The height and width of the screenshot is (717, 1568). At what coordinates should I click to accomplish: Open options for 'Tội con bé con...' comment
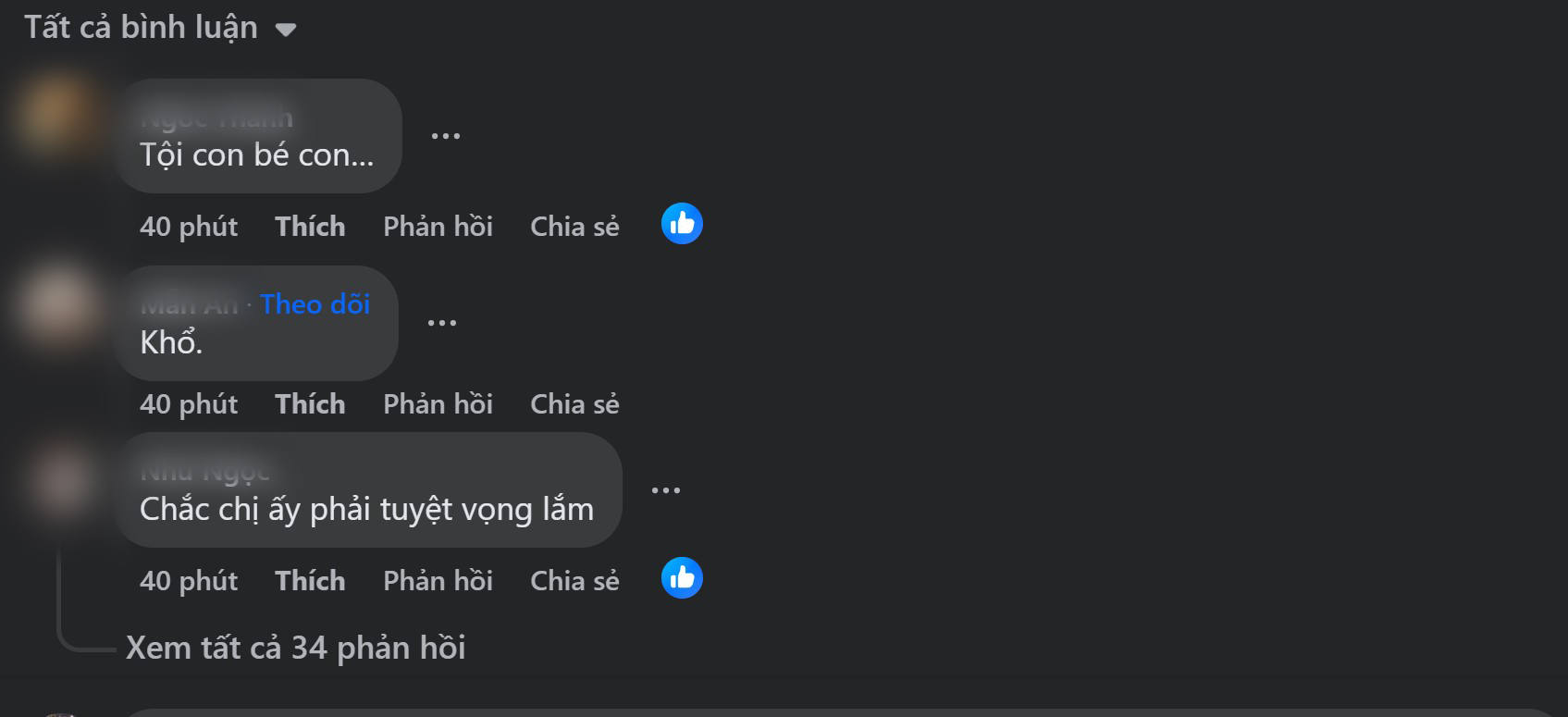pyautogui.click(x=445, y=136)
